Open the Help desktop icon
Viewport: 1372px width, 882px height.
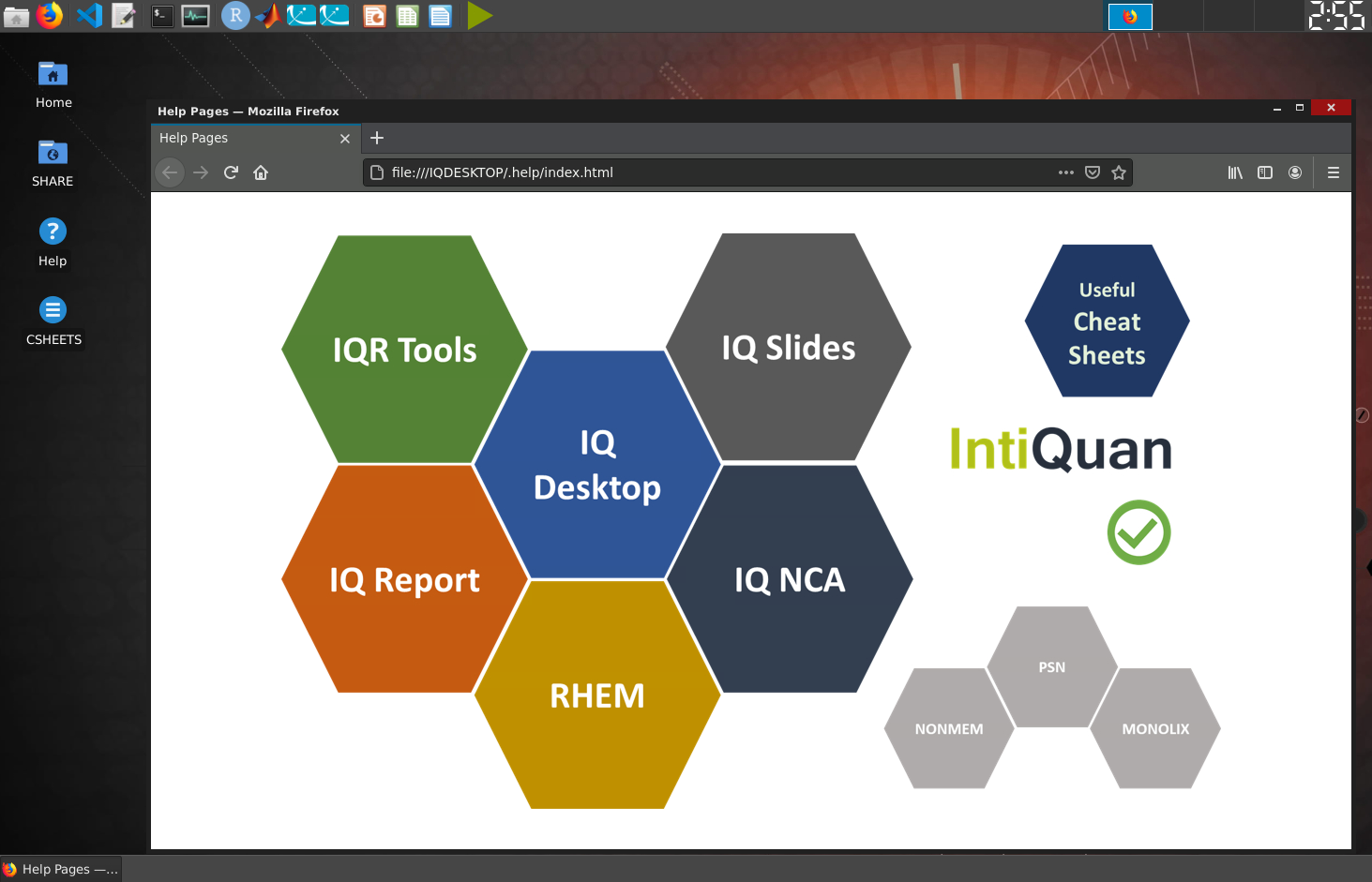tap(53, 243)
